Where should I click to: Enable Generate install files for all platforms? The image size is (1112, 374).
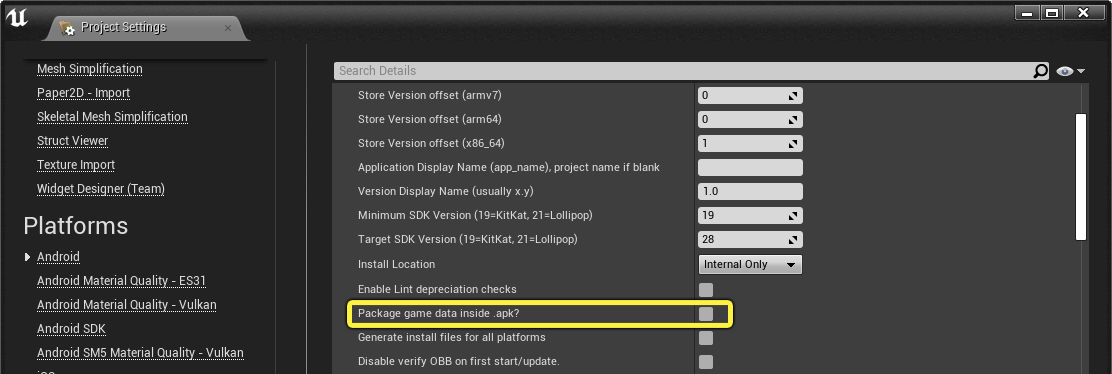(x=706, y=338)
